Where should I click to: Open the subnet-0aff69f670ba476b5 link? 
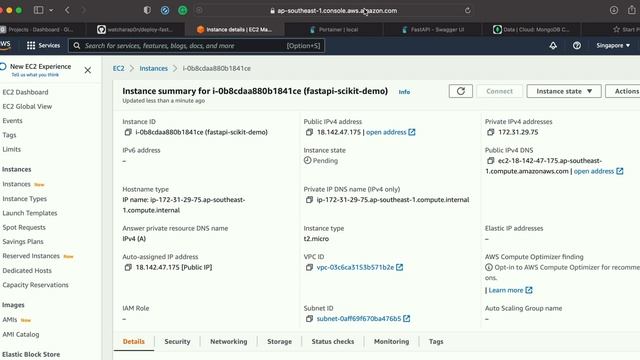[359, 319]
